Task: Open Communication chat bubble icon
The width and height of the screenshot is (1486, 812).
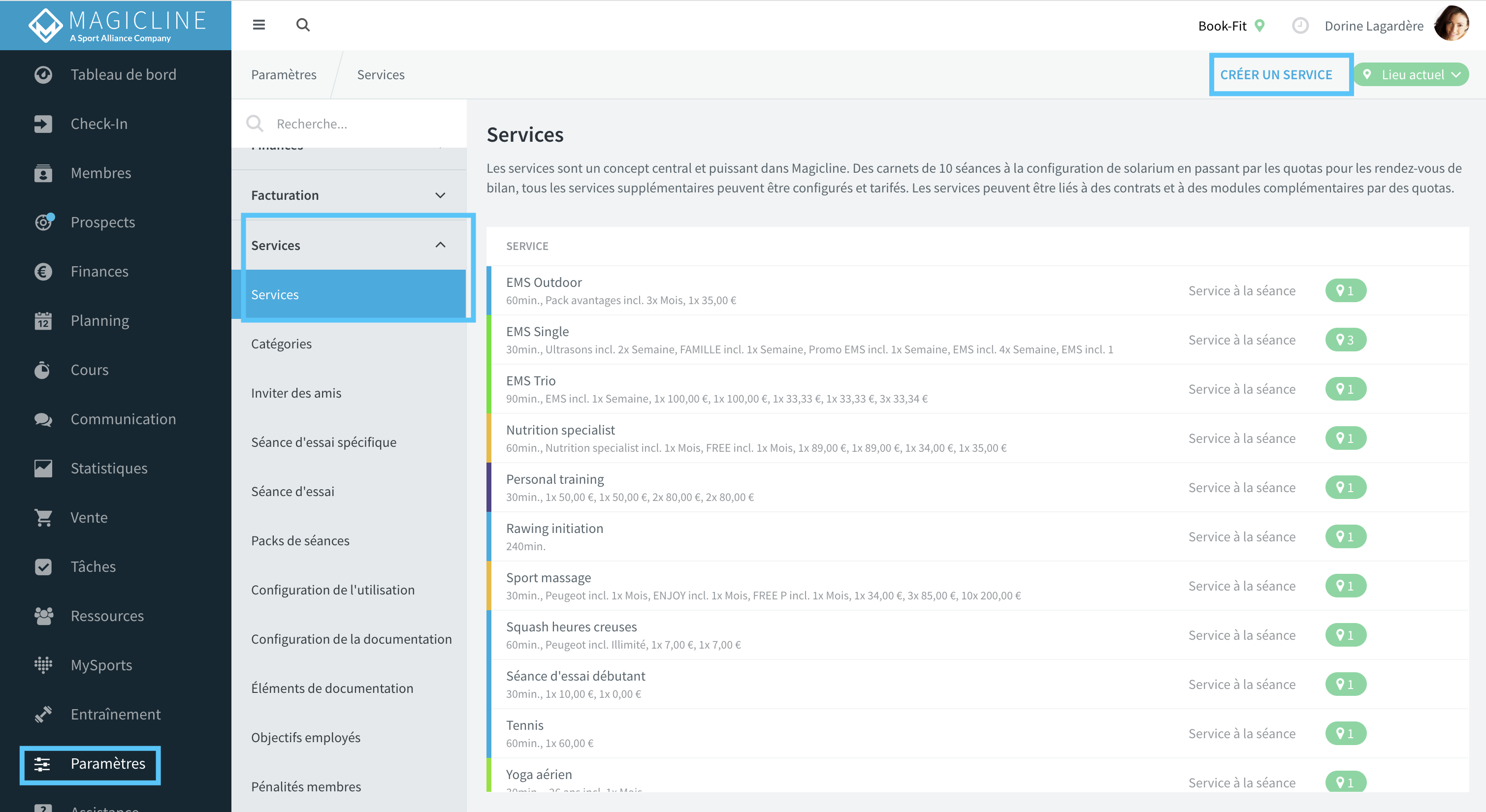Action: pyautogui.click(x=43, y=419)
